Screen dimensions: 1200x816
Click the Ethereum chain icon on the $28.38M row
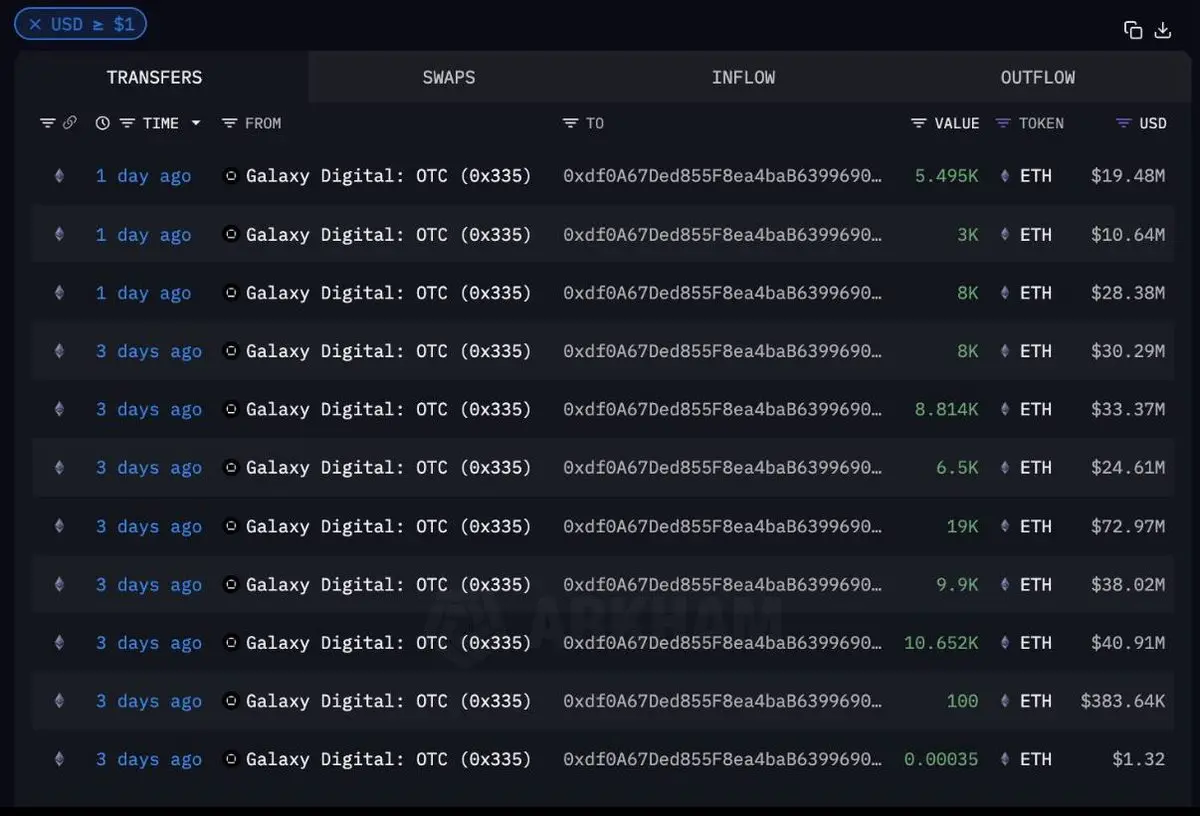coord(59,293)
